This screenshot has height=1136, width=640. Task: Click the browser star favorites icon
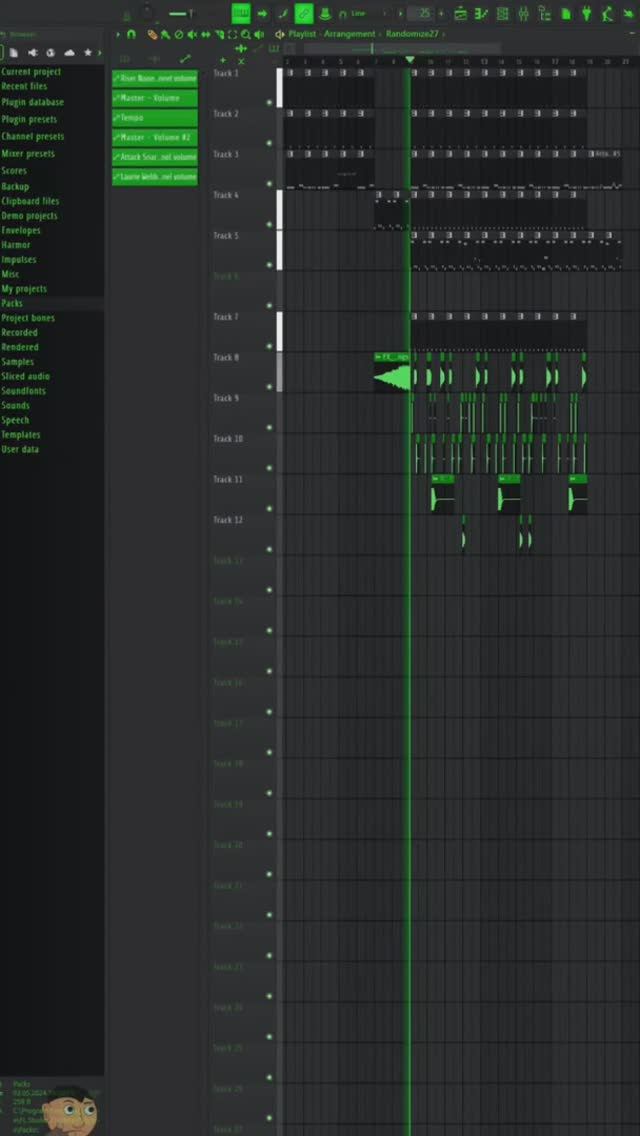pos(88,53)
